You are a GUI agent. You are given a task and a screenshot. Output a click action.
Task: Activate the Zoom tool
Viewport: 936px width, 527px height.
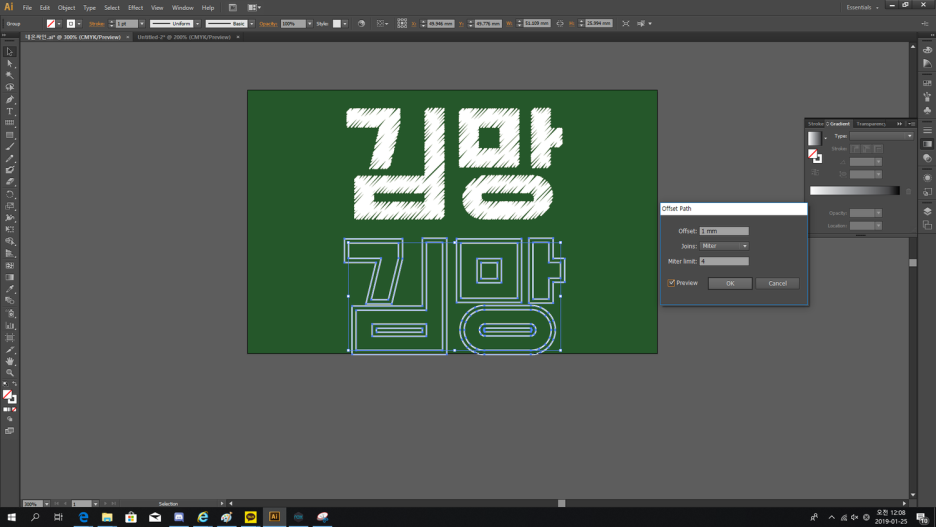[x=10, y=372]
